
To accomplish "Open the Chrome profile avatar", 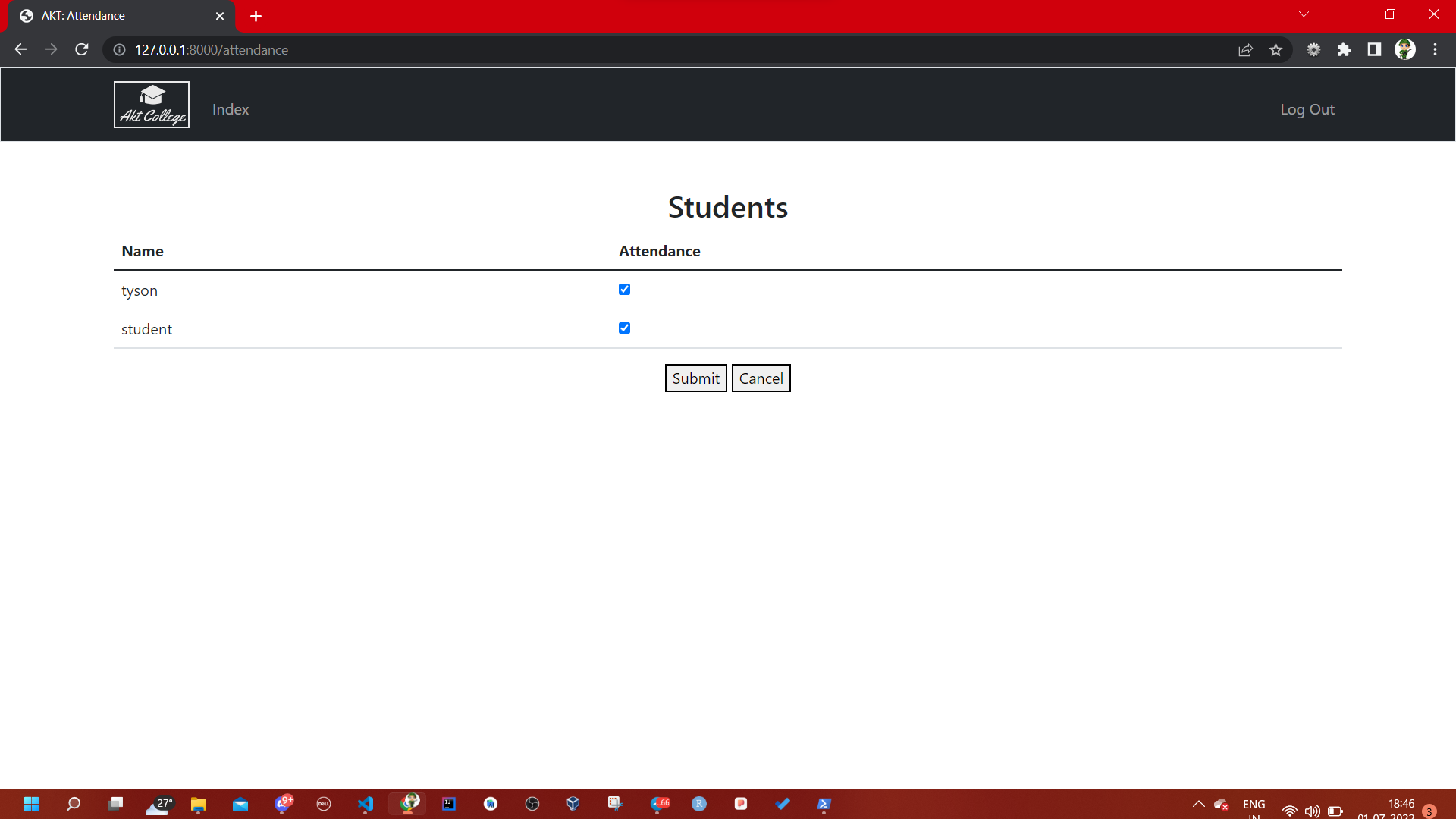I will tap(1405, 49).
